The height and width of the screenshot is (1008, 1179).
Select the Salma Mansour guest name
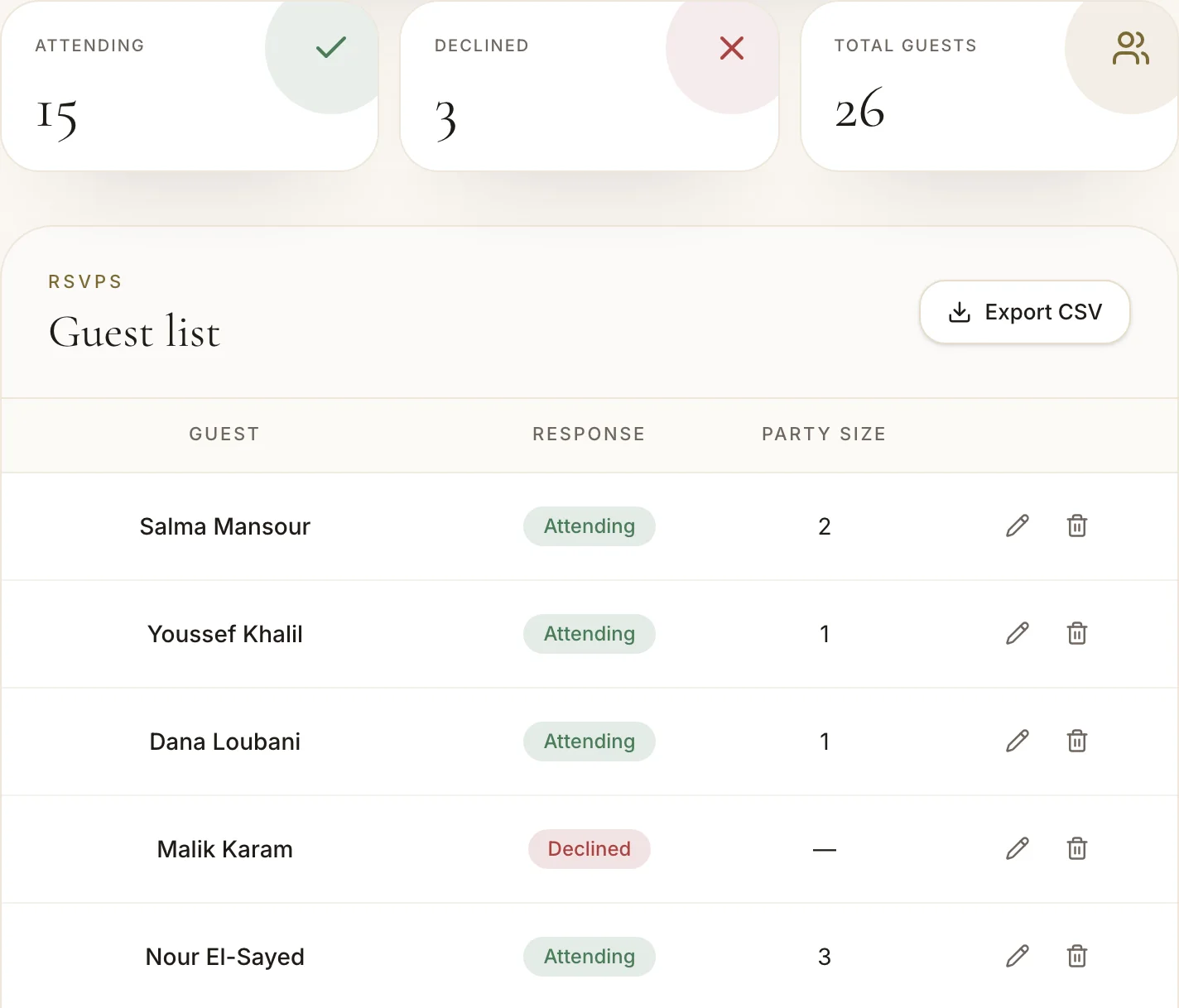point(225,526)
